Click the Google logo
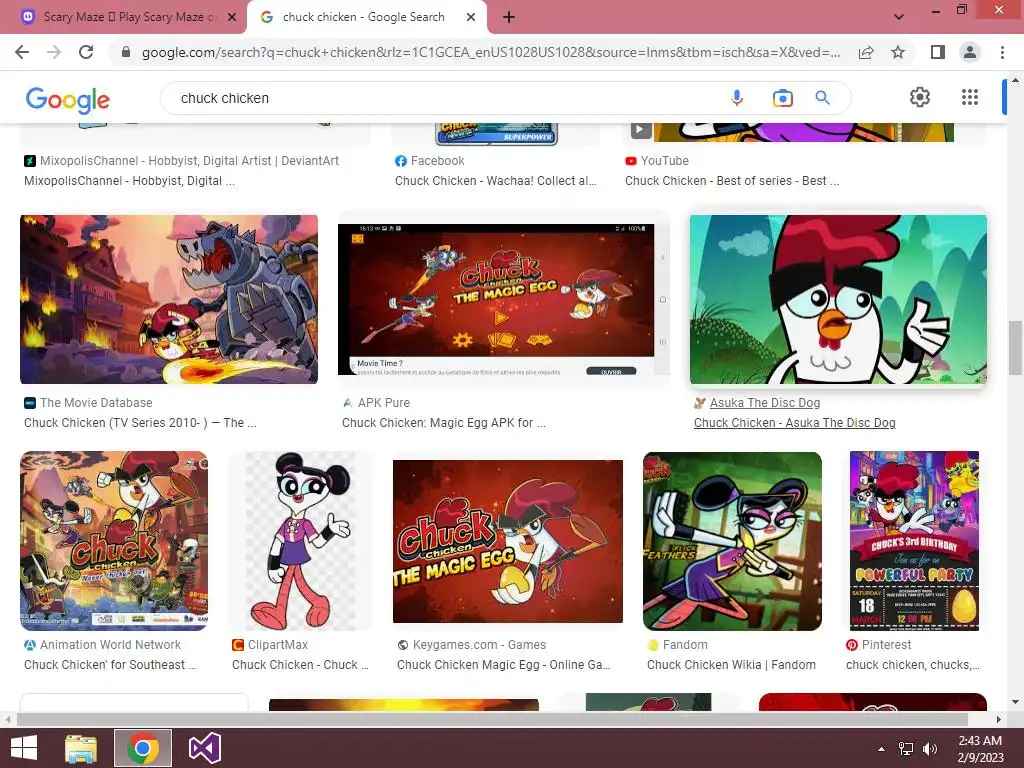Screen dimensions: 1024x768 pyautogui.click(x=68, y=100)
